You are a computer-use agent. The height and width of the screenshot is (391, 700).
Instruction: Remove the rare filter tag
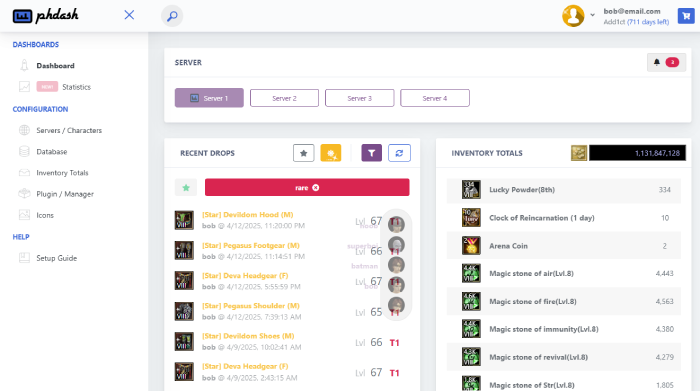[x=316, y=187]
